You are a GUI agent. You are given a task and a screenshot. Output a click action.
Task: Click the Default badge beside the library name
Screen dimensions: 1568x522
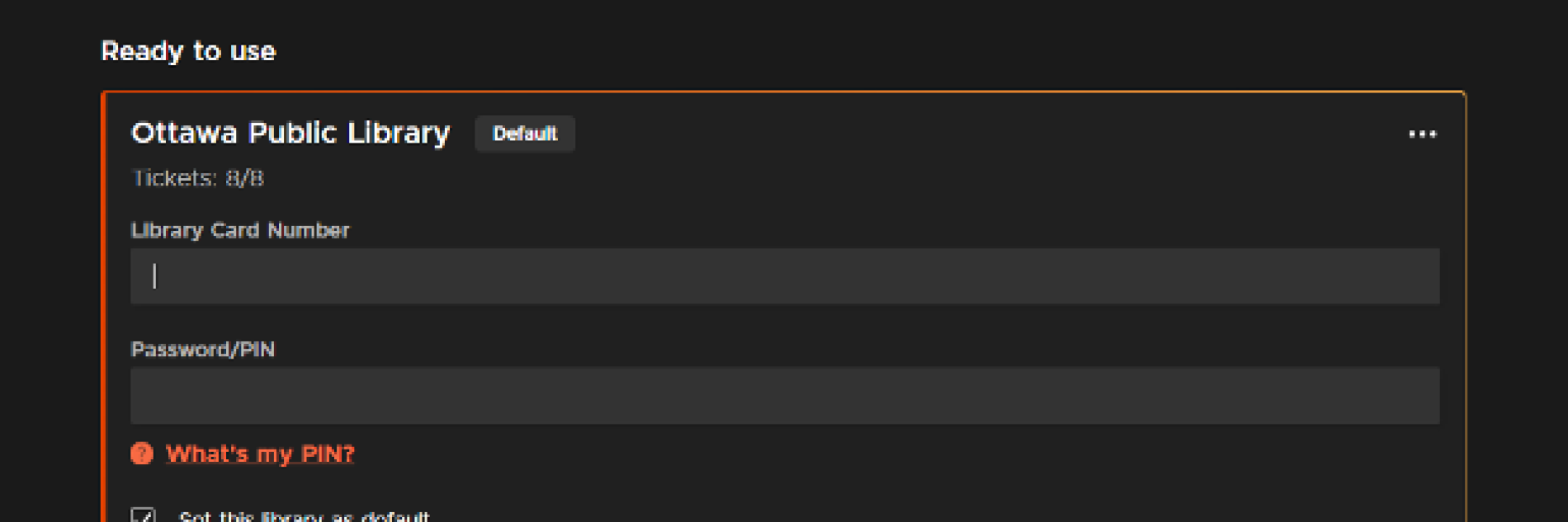pyautogui.click(x=525, y=134)
